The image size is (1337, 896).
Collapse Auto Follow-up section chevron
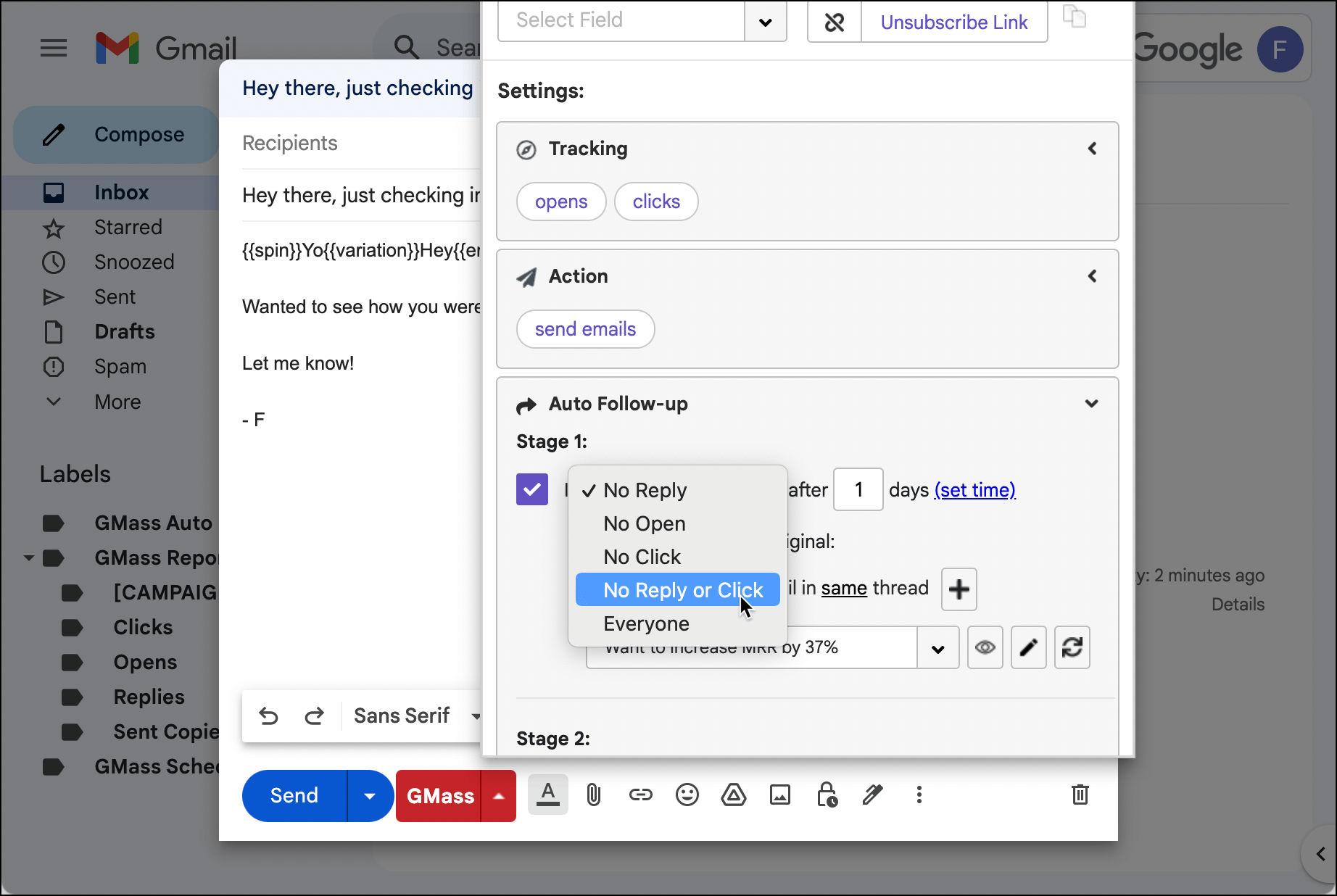coord(1091,404)
